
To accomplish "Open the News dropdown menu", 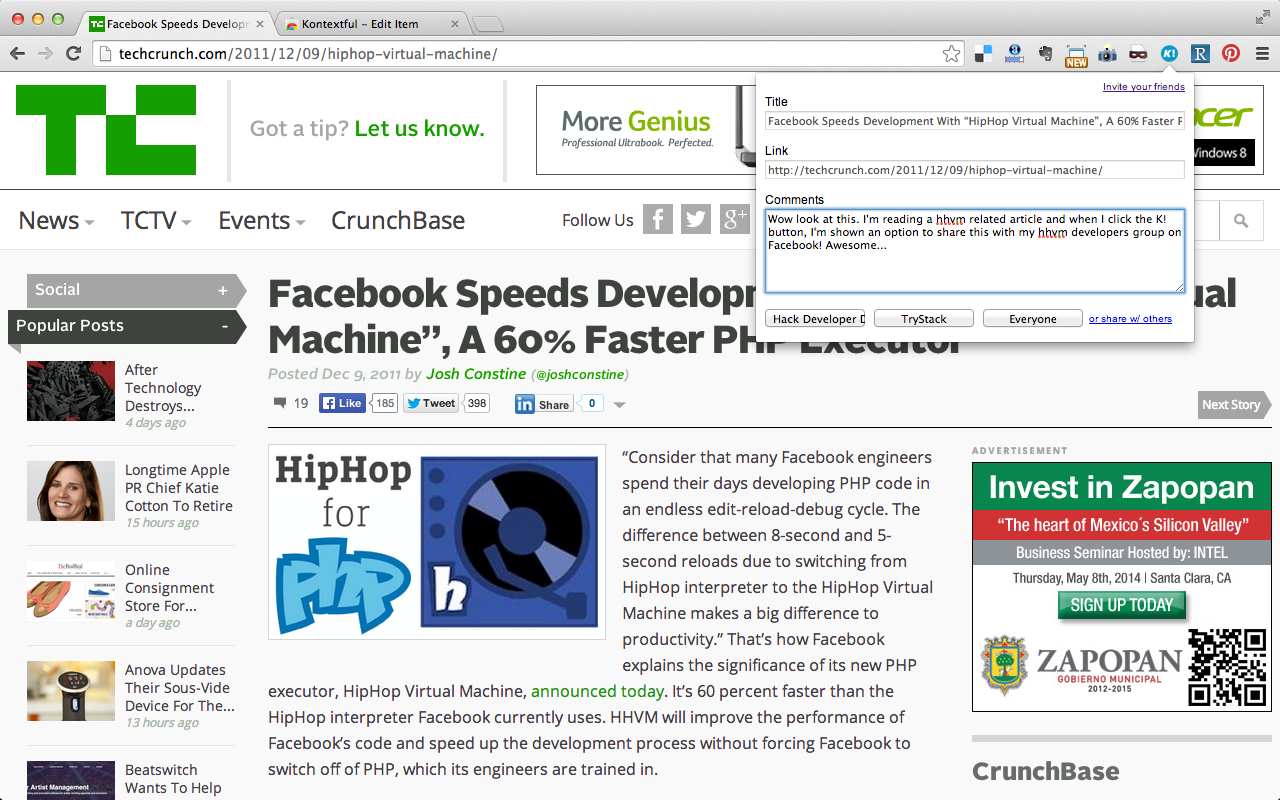I will [x=57, y=221].
